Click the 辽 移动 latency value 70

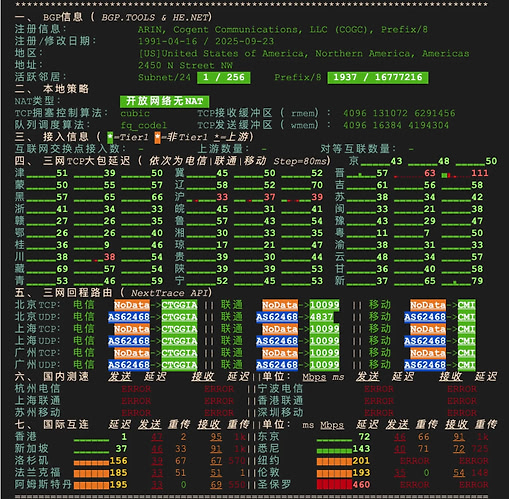click(317, 185)
